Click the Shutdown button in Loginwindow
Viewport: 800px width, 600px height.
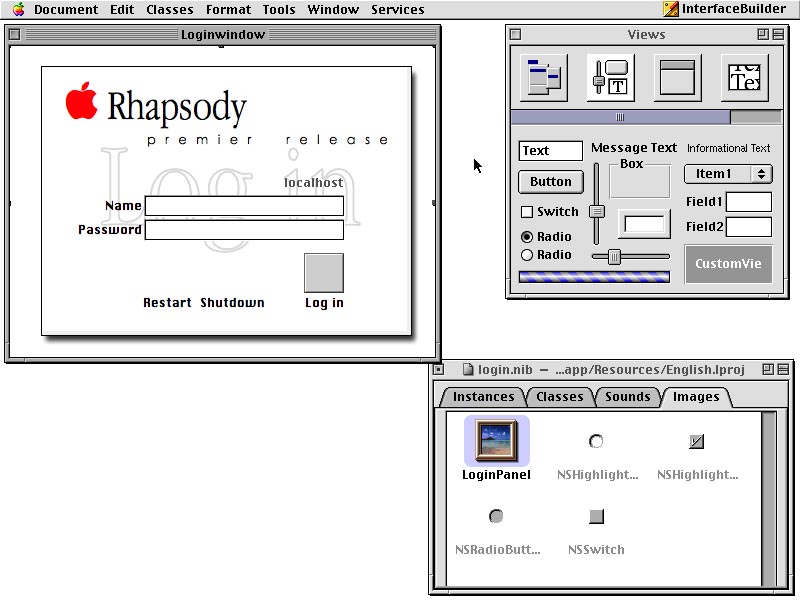[x=232, y=303]
